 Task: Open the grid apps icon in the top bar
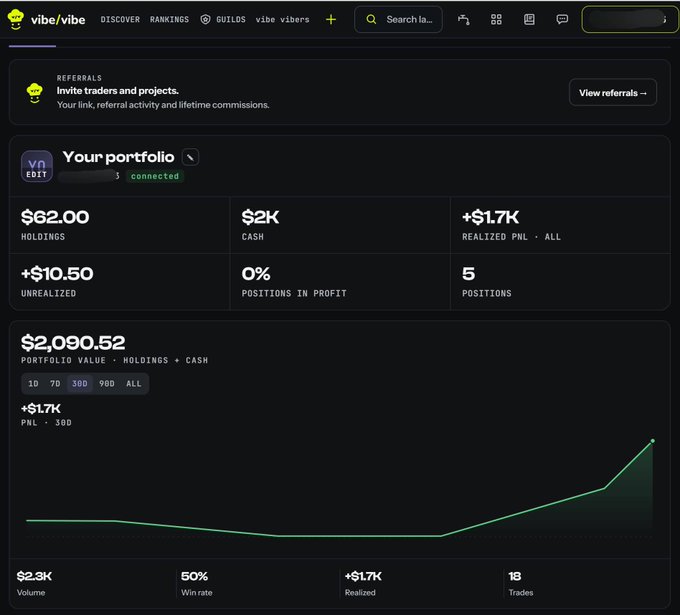click(496, 20)
